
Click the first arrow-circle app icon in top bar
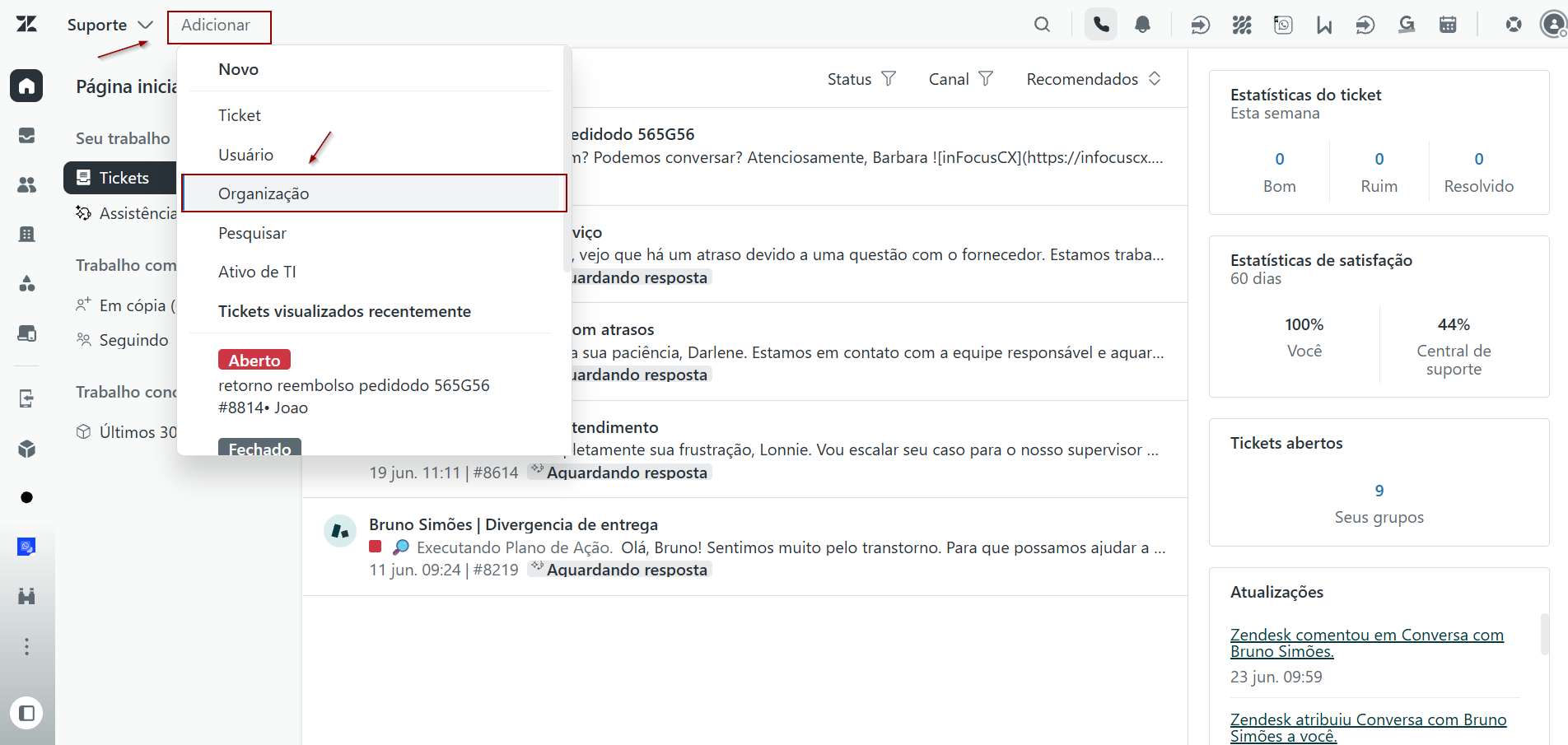point(1201,26)
